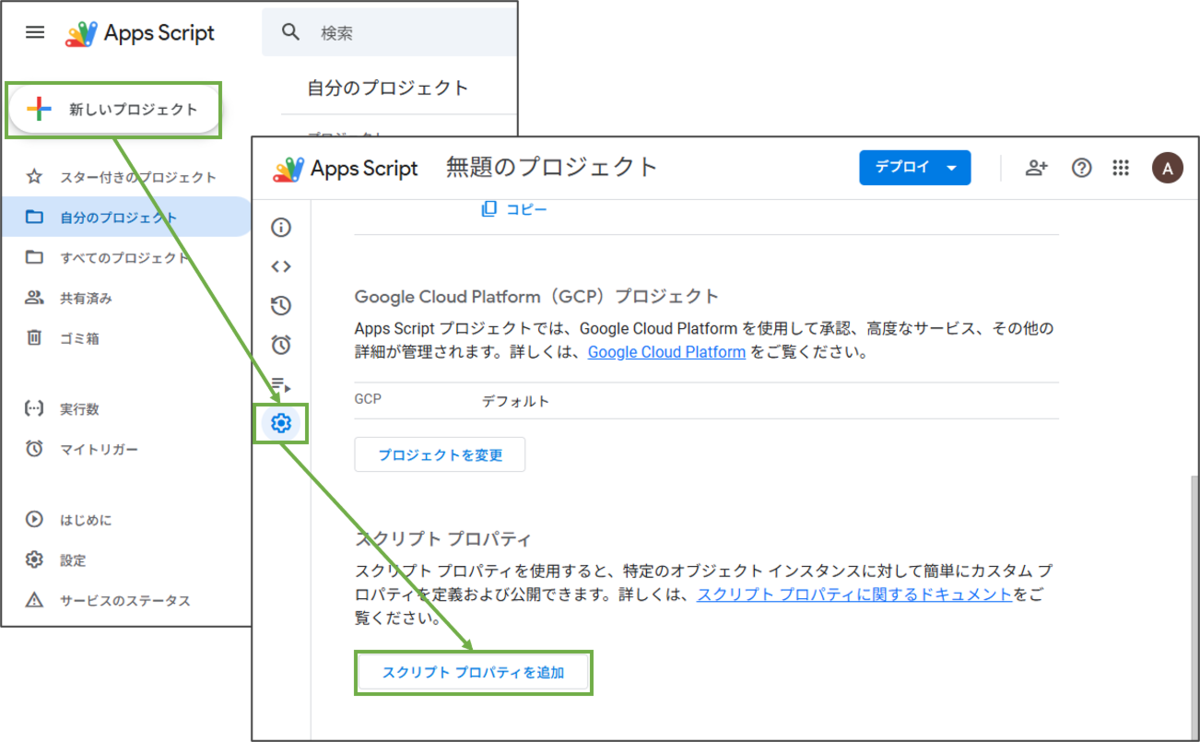The image size is (1200, 742).
Task: Open スクリプト プロパティに関するドキュメント link
Action: click(x=854, y=594)
